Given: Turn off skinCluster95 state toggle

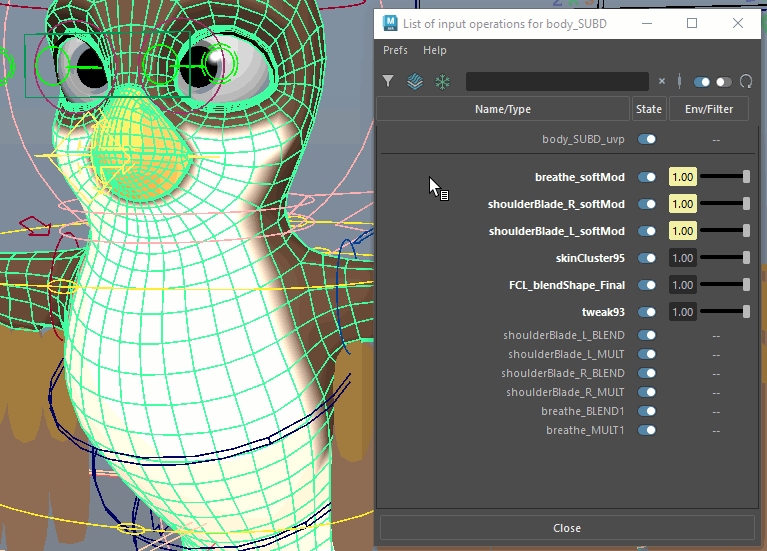Looking at the screenshot, I should 647,258.
